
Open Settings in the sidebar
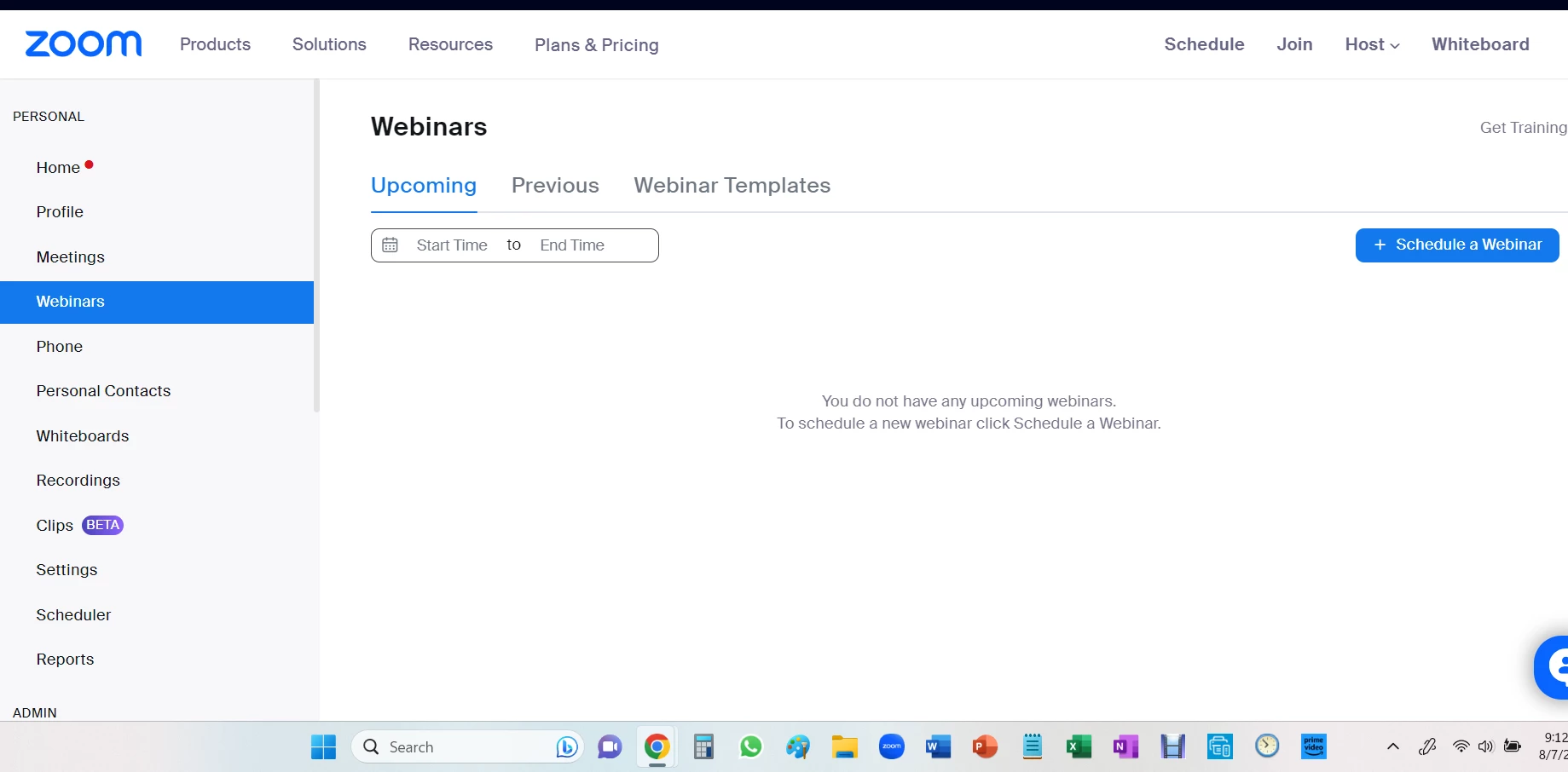(x=67, y=570)
